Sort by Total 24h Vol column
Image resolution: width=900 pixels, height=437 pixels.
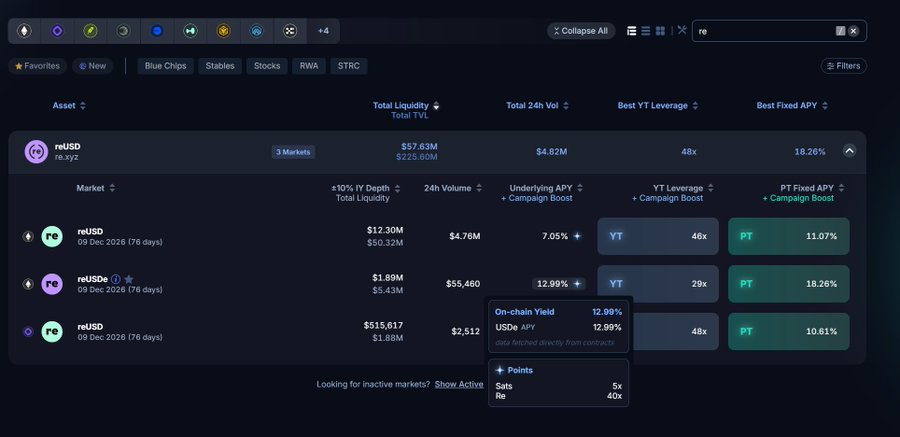pos(537,106)
